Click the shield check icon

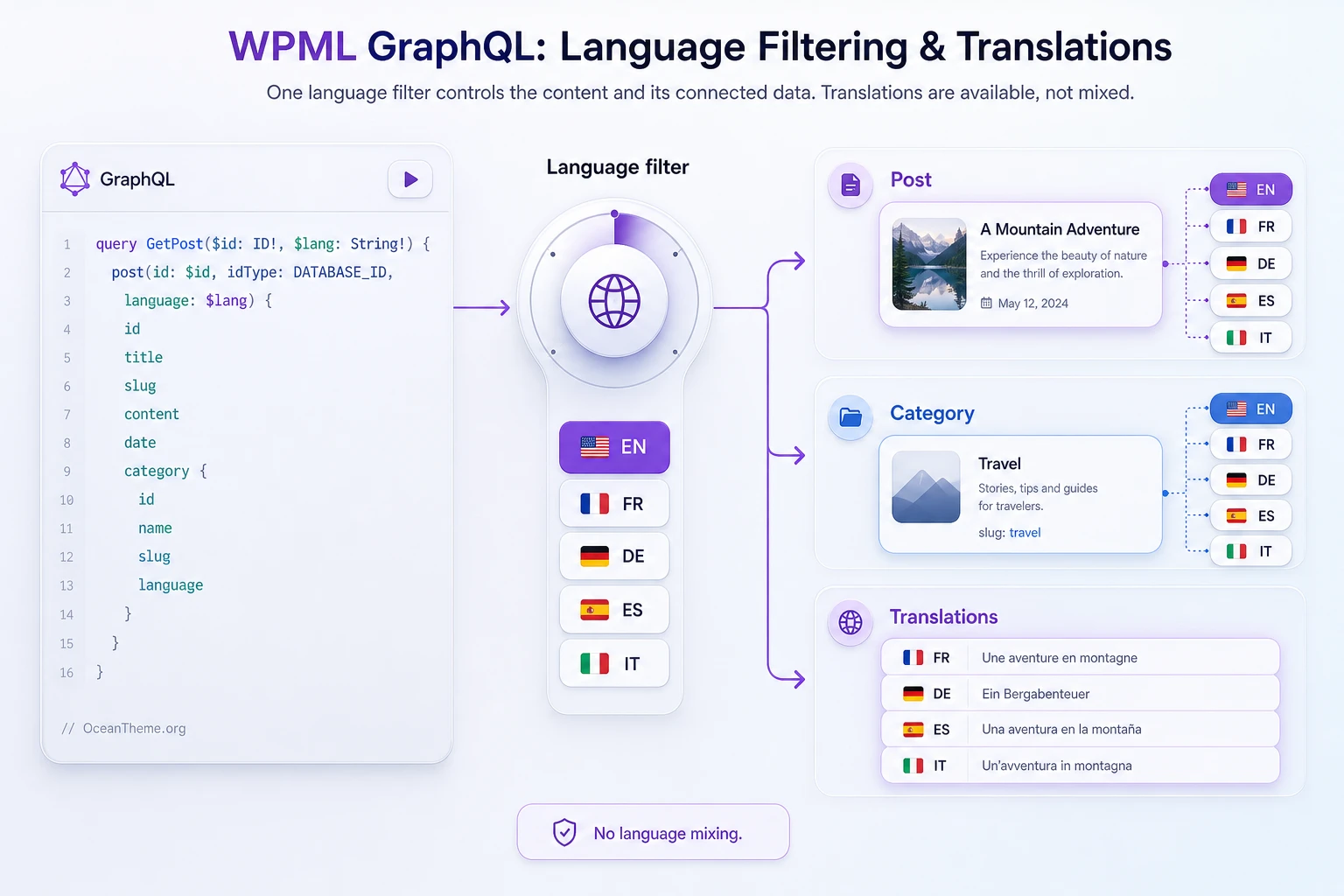coord(565,832)
